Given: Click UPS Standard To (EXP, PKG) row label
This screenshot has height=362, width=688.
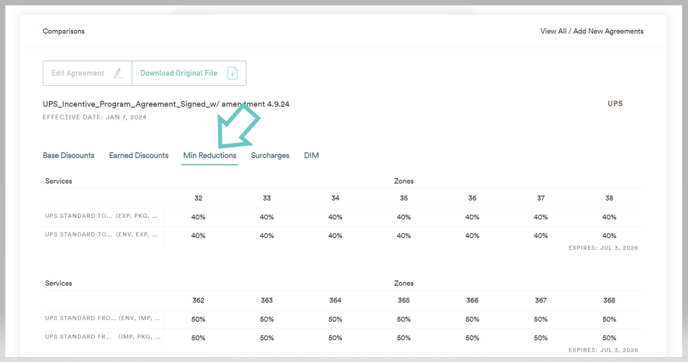Looking at the screenshot, I should [101, 216].
